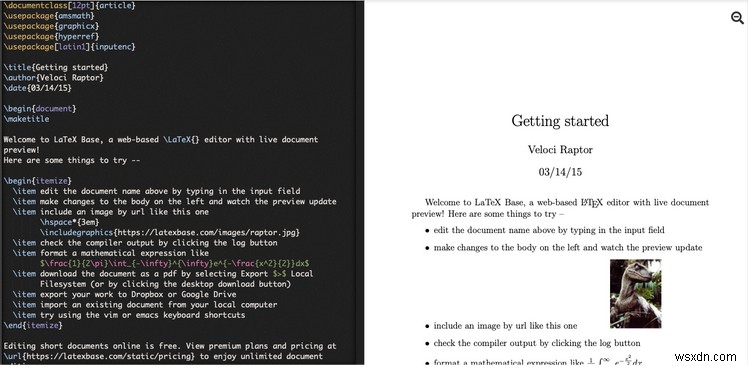Click the \date{03/14/15} line
This screenshot has width=748, height=367.
tap(38, 88)
